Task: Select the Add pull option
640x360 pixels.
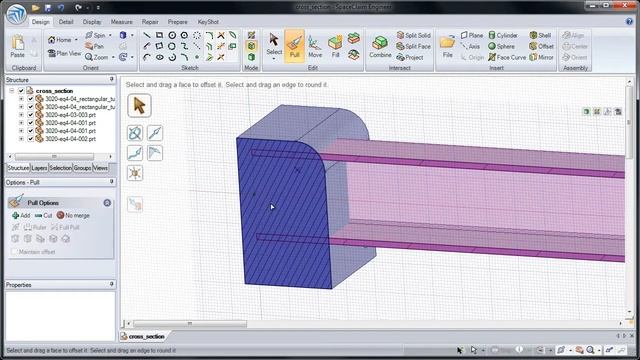Action: click(x=21, y=215)
